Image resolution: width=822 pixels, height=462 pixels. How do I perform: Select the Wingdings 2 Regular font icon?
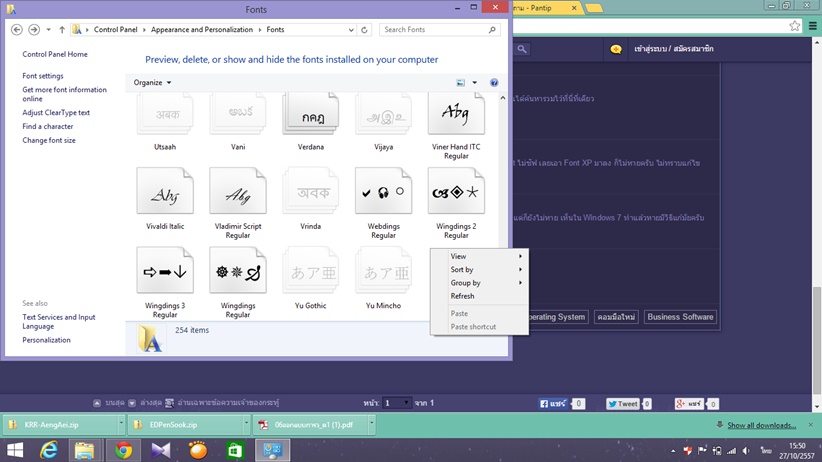pyautogui.click(x=456, y=192)
